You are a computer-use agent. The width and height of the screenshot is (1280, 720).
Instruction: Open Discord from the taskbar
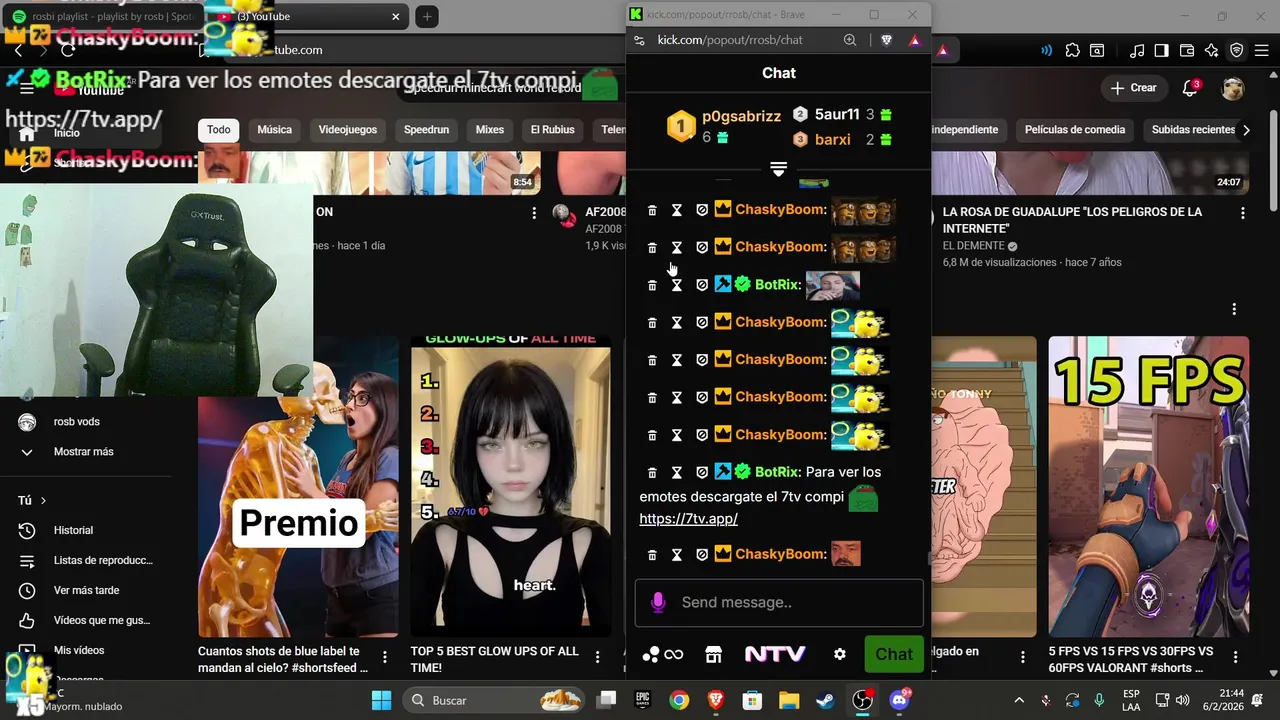coord(900,700)
